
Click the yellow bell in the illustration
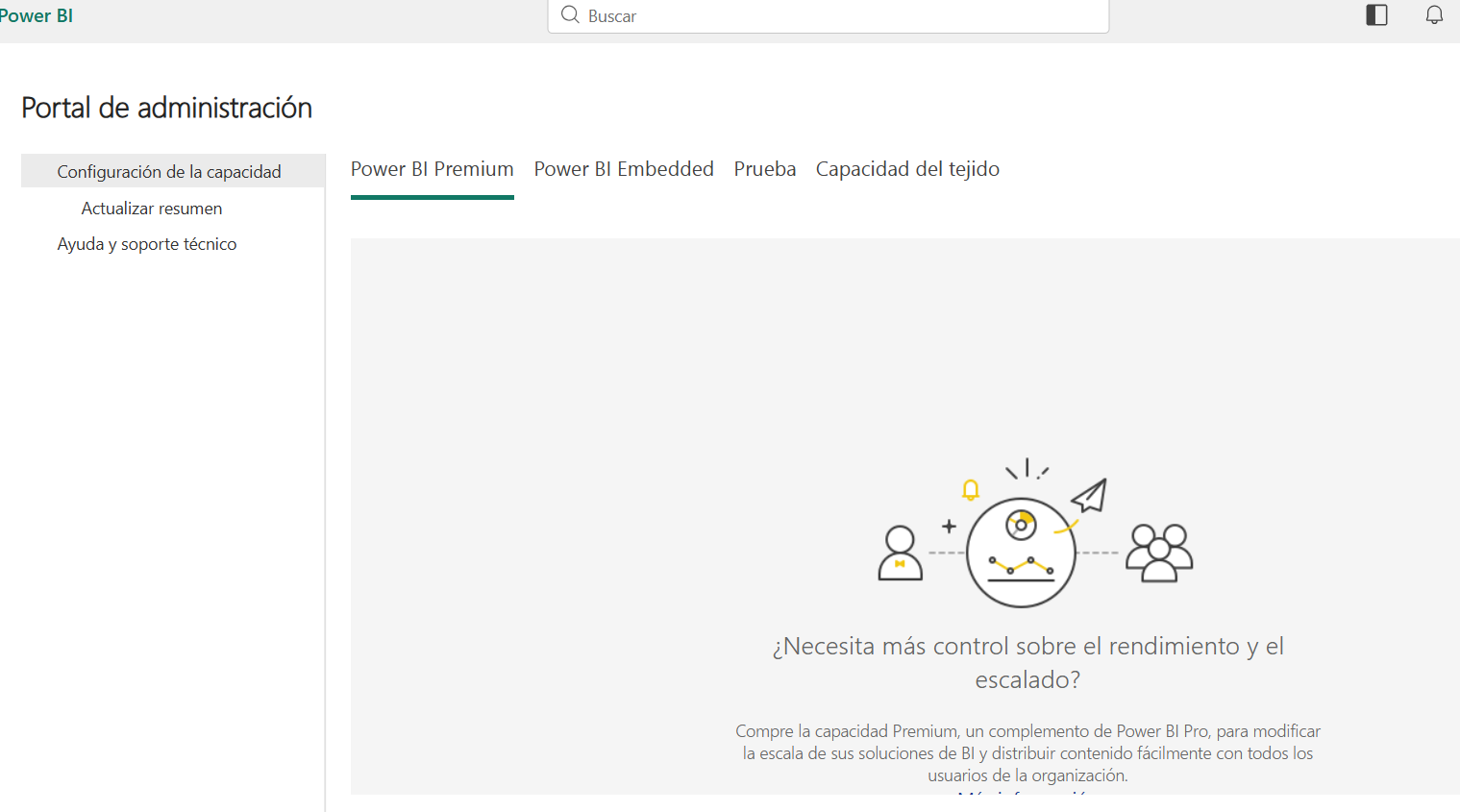[x=971, y=490]
